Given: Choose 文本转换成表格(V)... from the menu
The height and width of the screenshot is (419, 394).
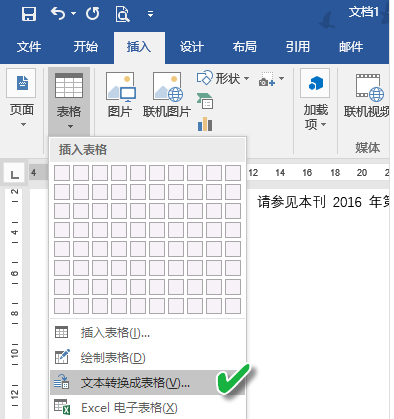Looking at the screenshot, I should point(147,383).
